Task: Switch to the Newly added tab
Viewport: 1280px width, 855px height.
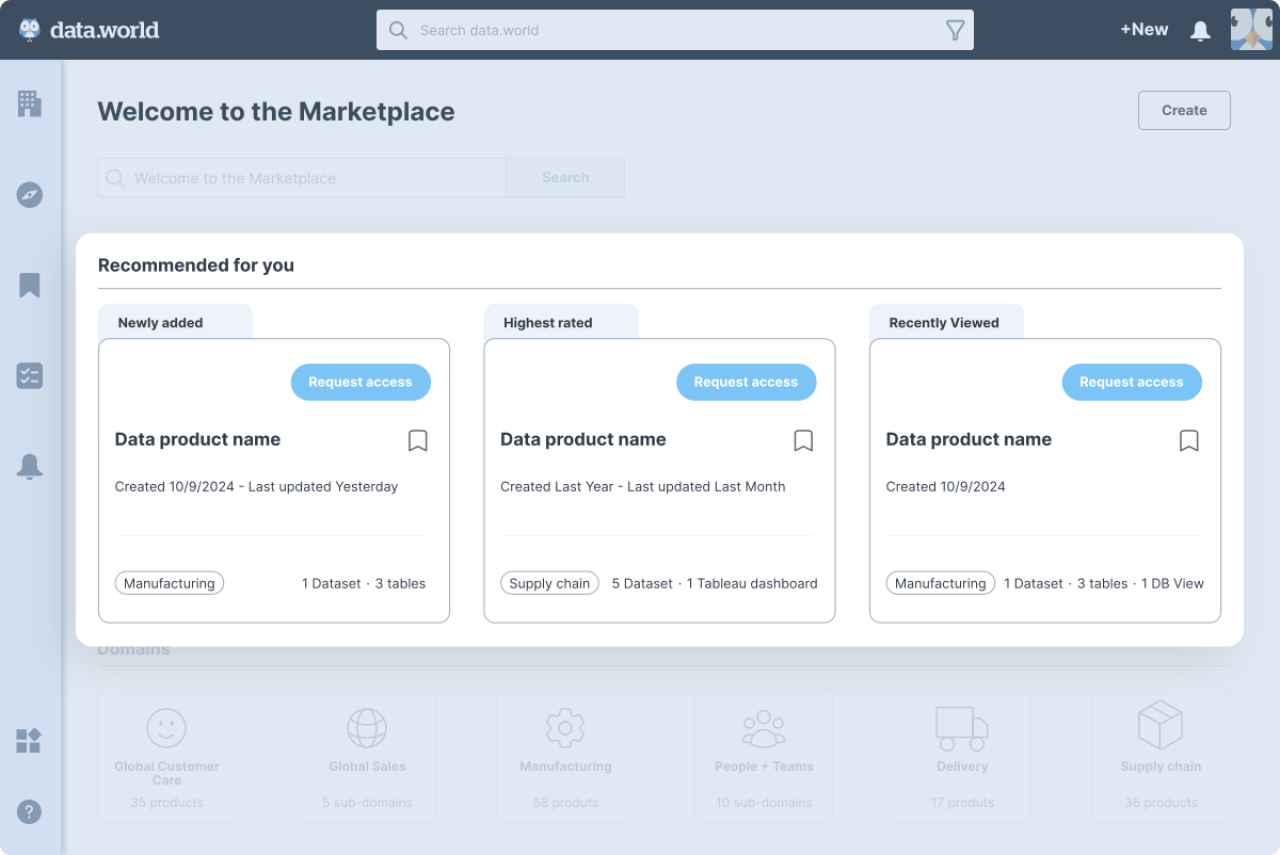Action: 175,322
